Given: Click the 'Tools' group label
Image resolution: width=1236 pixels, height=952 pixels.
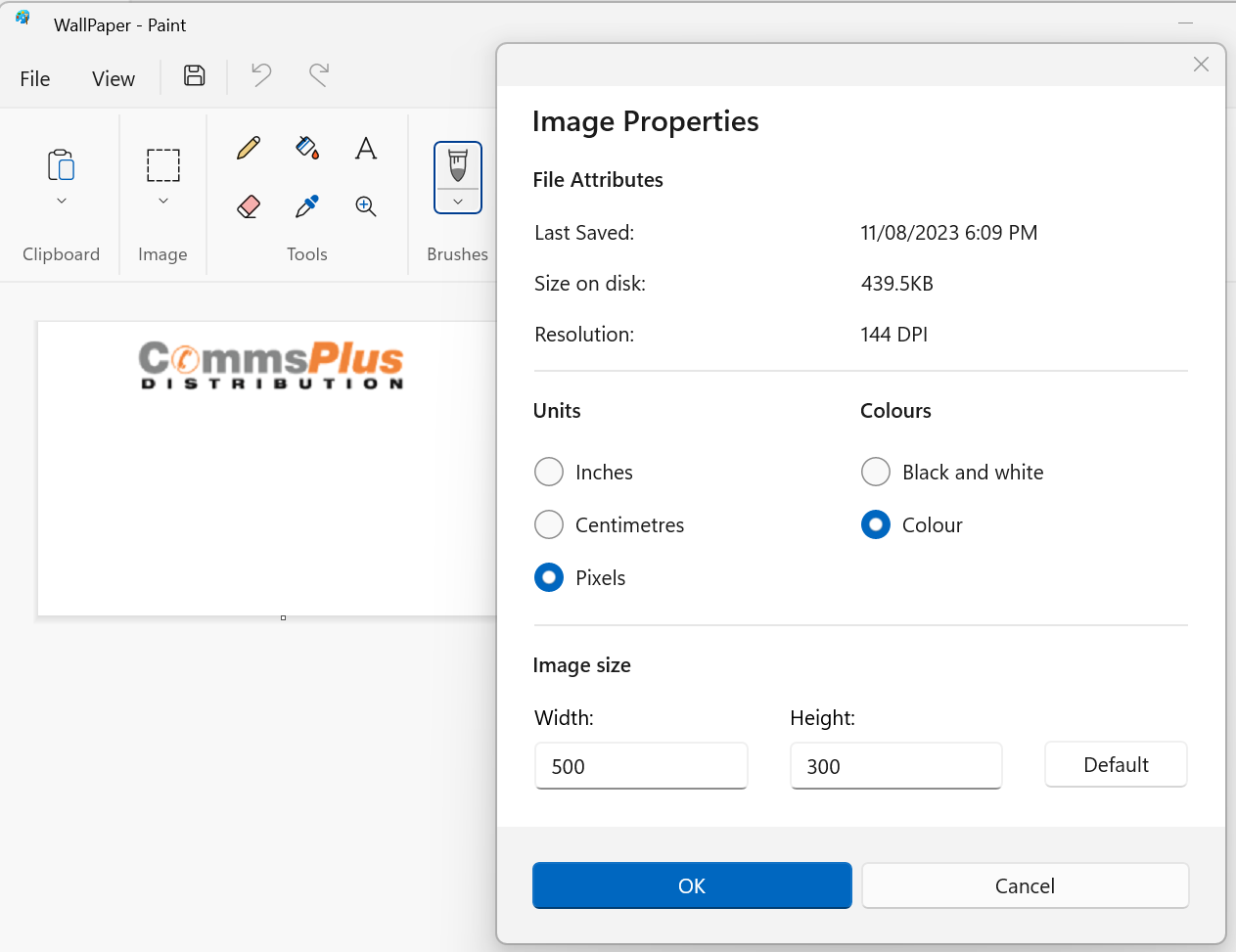Looking at the screenshot, I should [x=307, y=254].
